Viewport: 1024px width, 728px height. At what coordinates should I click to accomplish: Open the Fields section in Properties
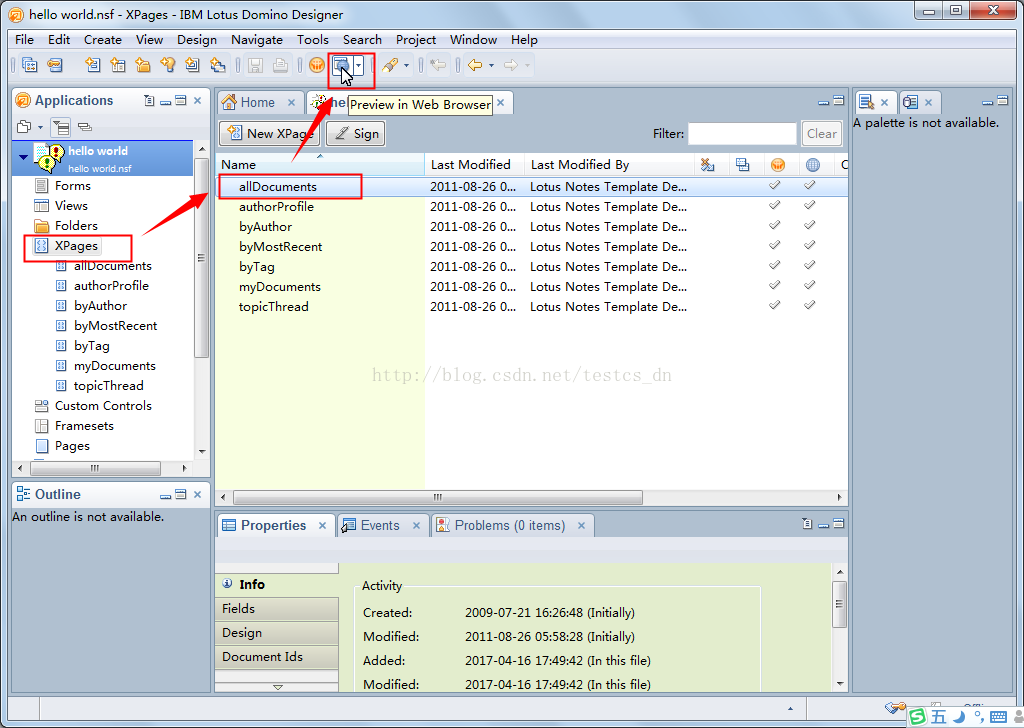pos(277,609)
